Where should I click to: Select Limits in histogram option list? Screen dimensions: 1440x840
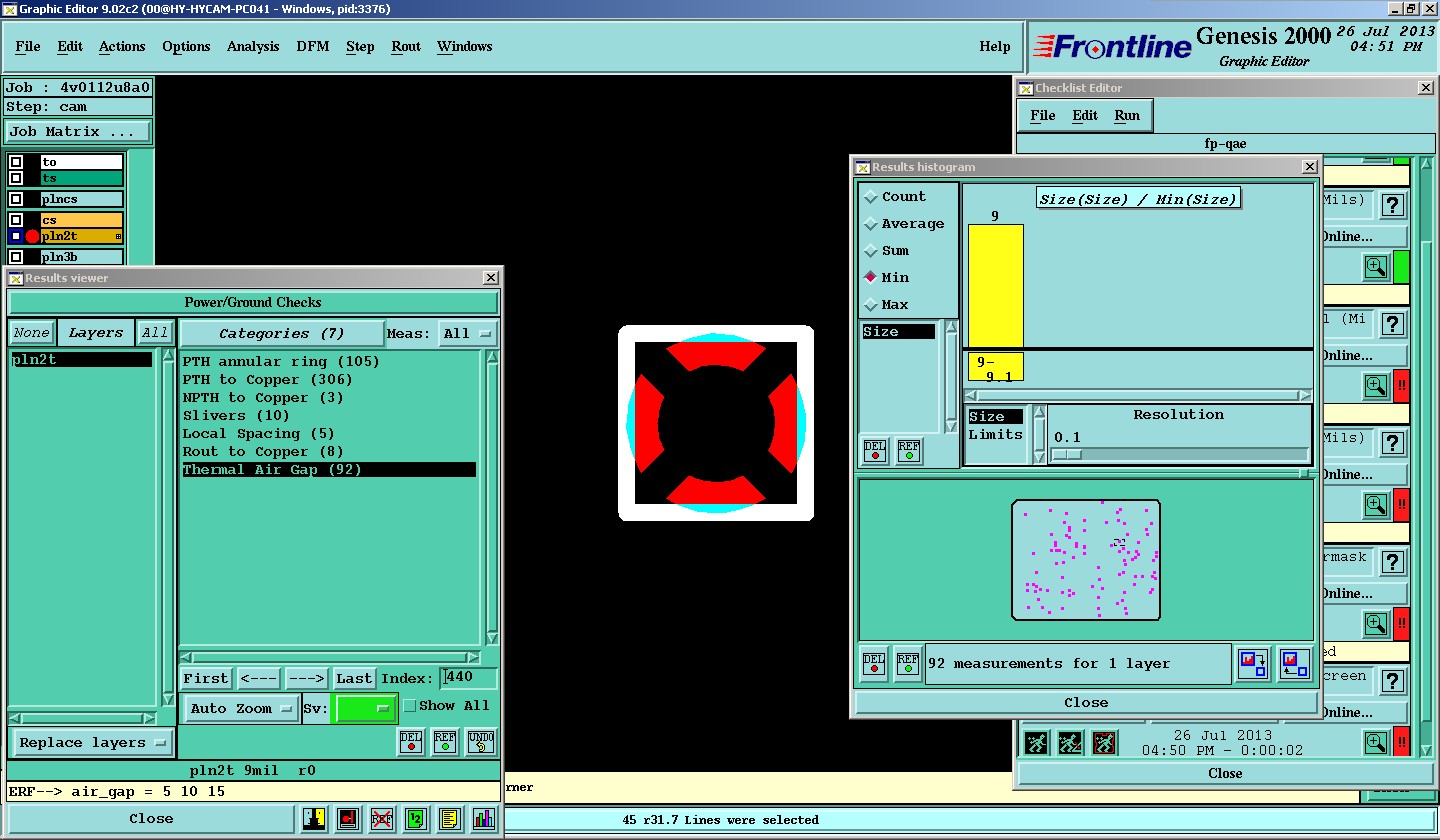[x=995, y=434]
